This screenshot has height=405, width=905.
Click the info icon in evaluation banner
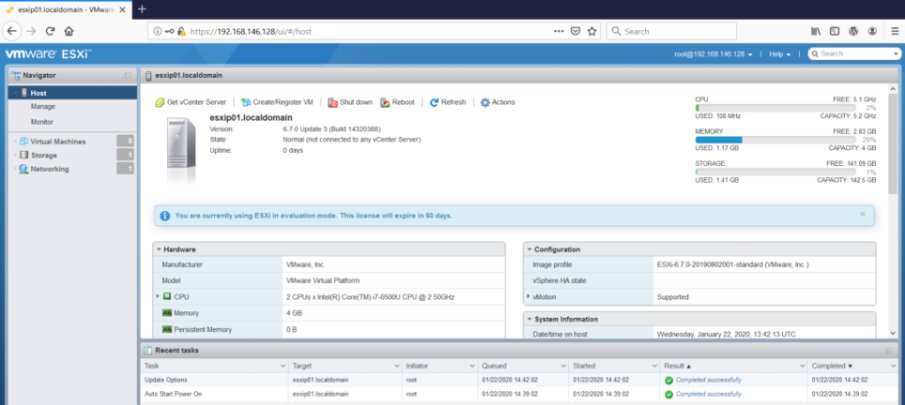pos(165,216)
